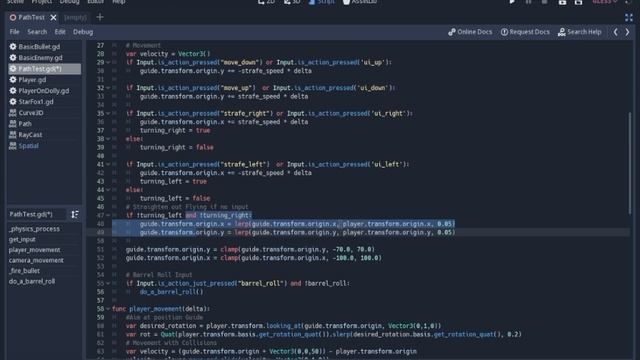Play the edited scene
The width and height of the screenshot is (640, 360).
pyautogui.click(x=562, y=2)
